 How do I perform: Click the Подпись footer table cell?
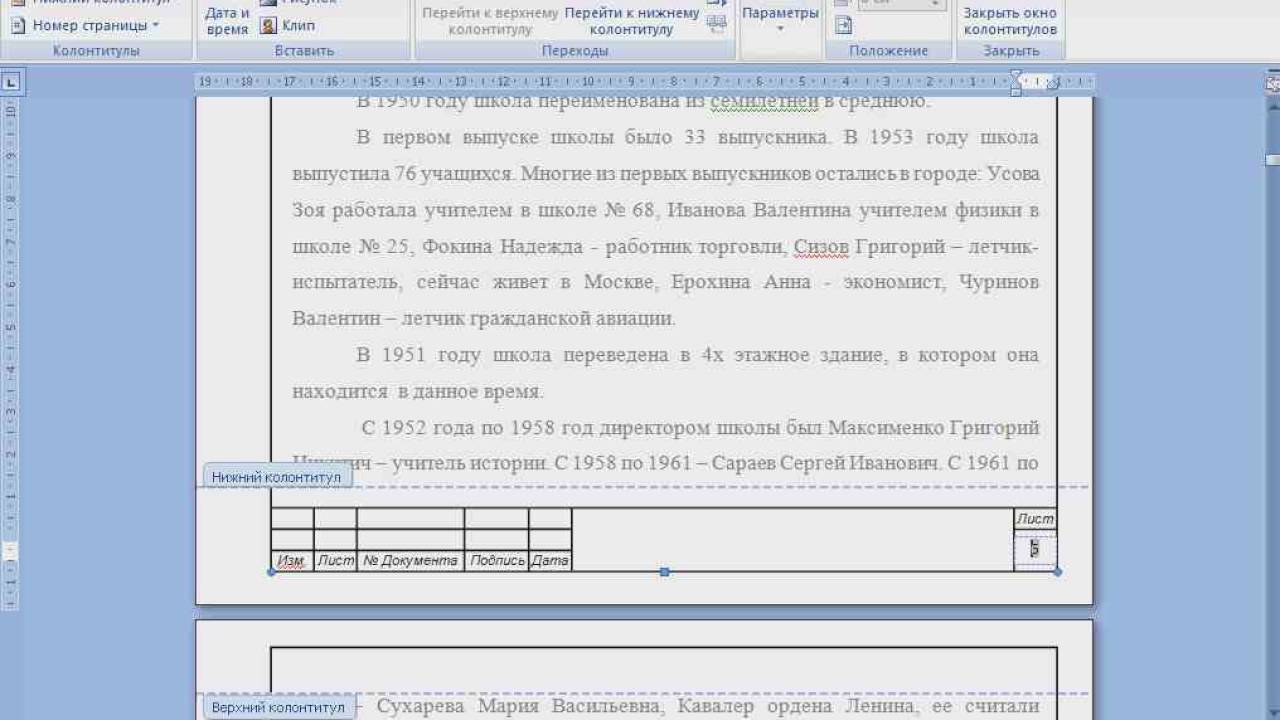point(497,561)
